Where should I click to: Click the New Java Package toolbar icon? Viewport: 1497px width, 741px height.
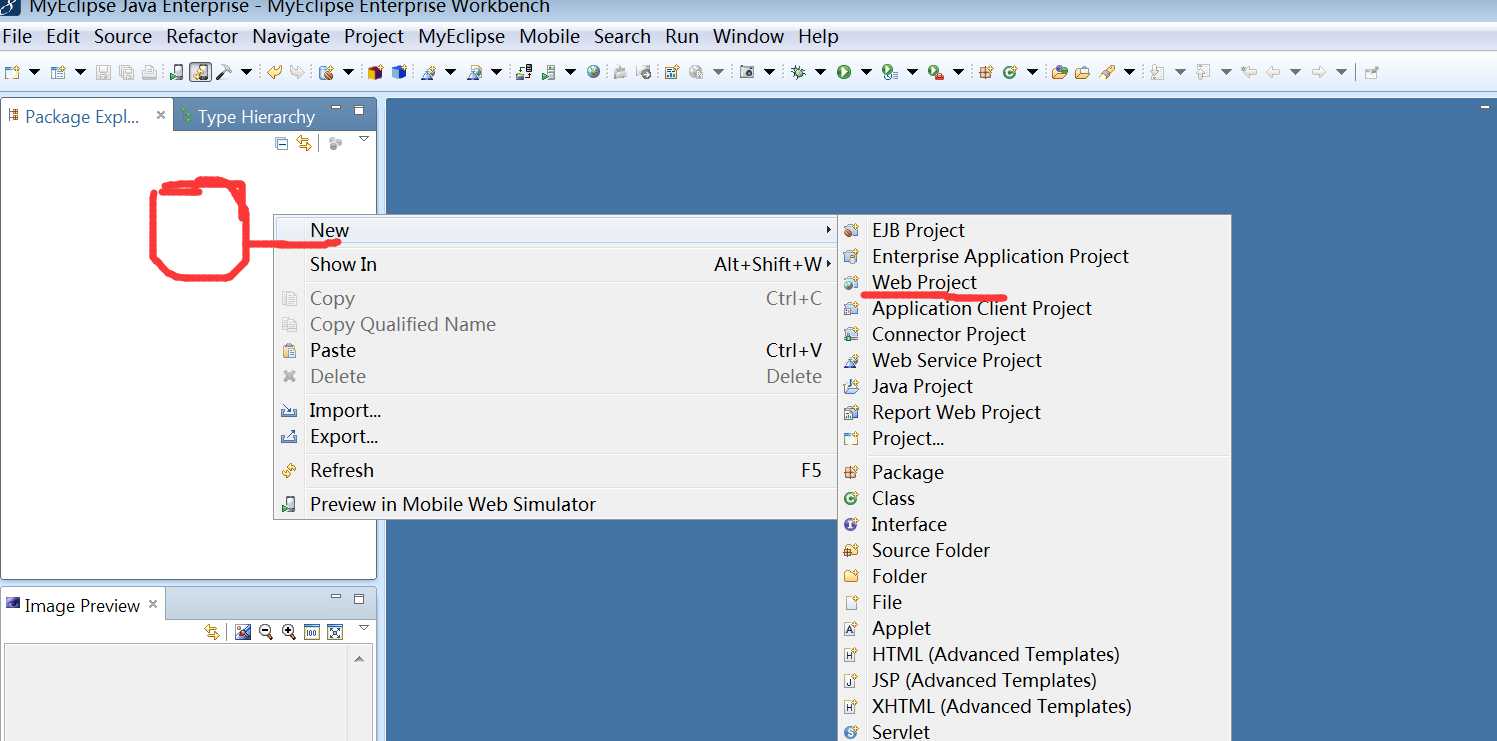click(x=985, y=72)
